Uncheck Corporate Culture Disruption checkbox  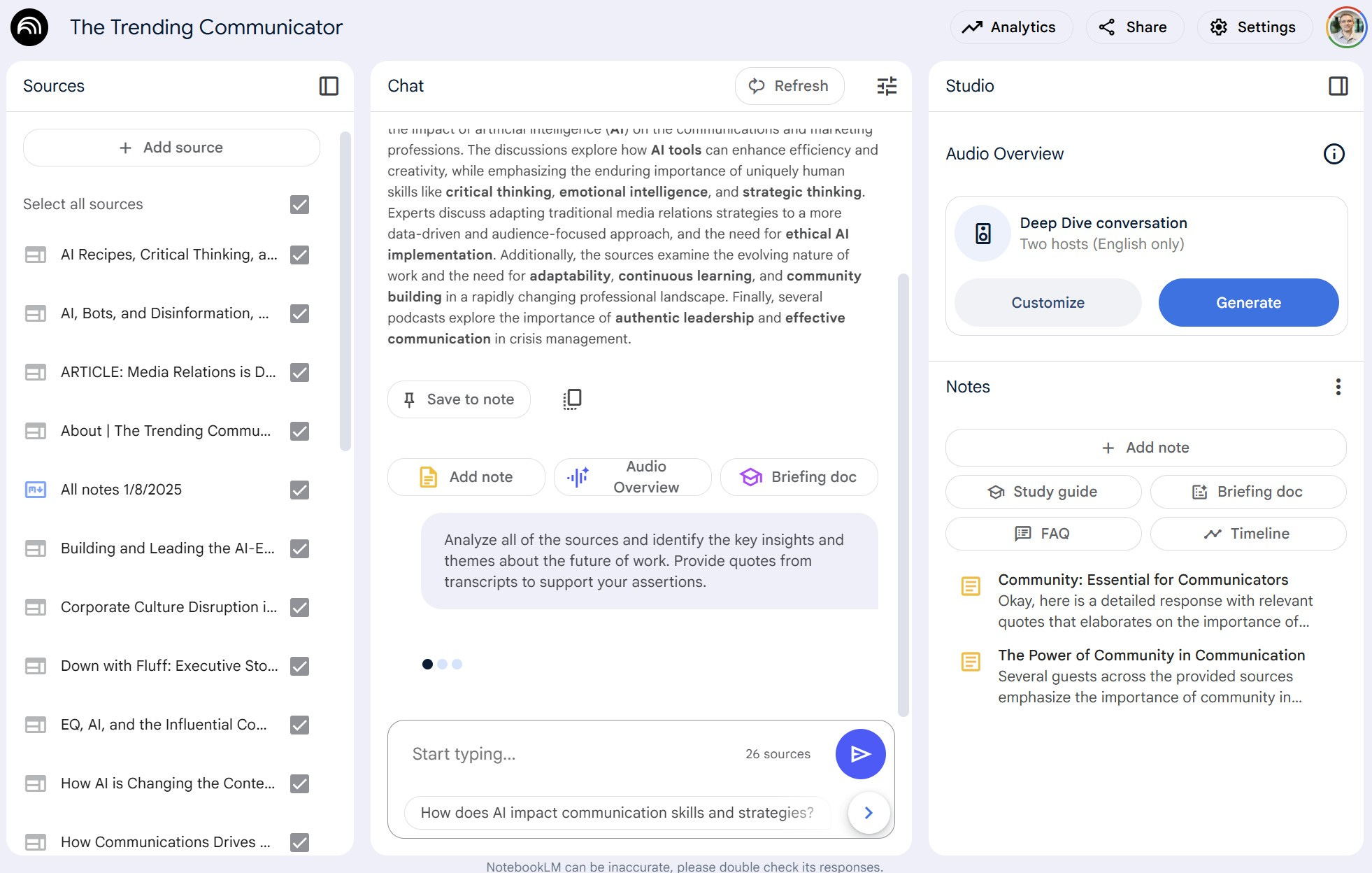299,607
